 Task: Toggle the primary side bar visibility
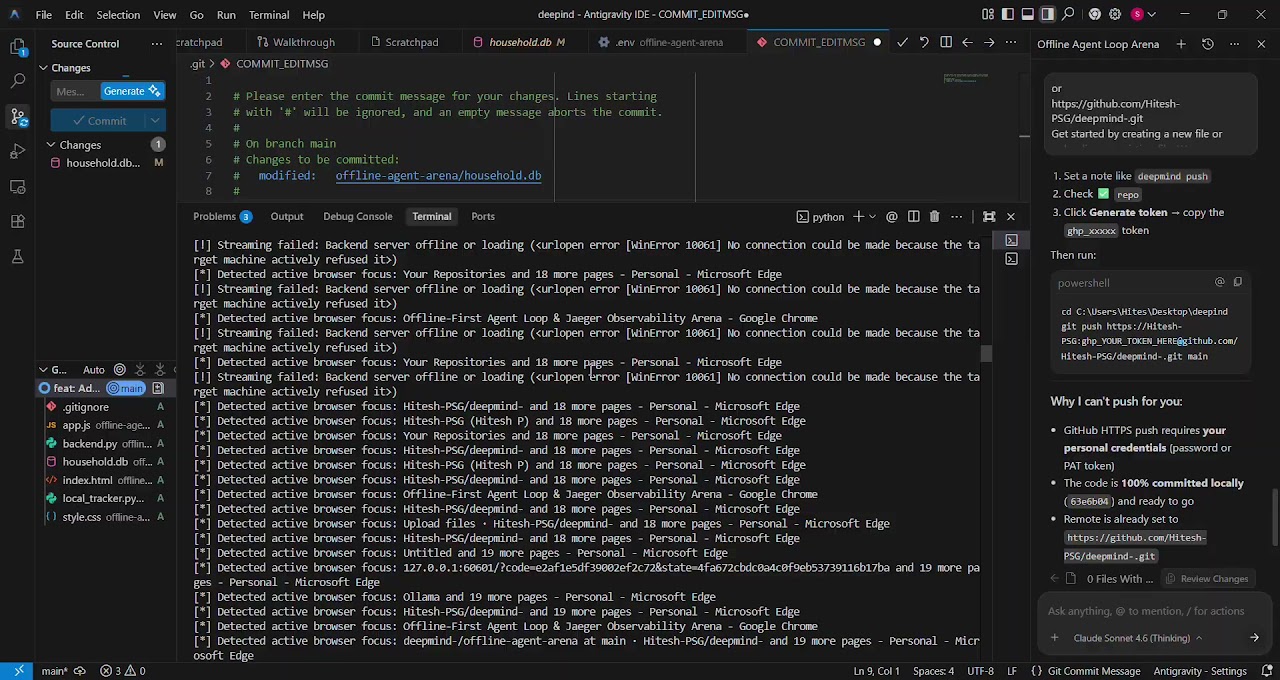[x=1008, y=14]
